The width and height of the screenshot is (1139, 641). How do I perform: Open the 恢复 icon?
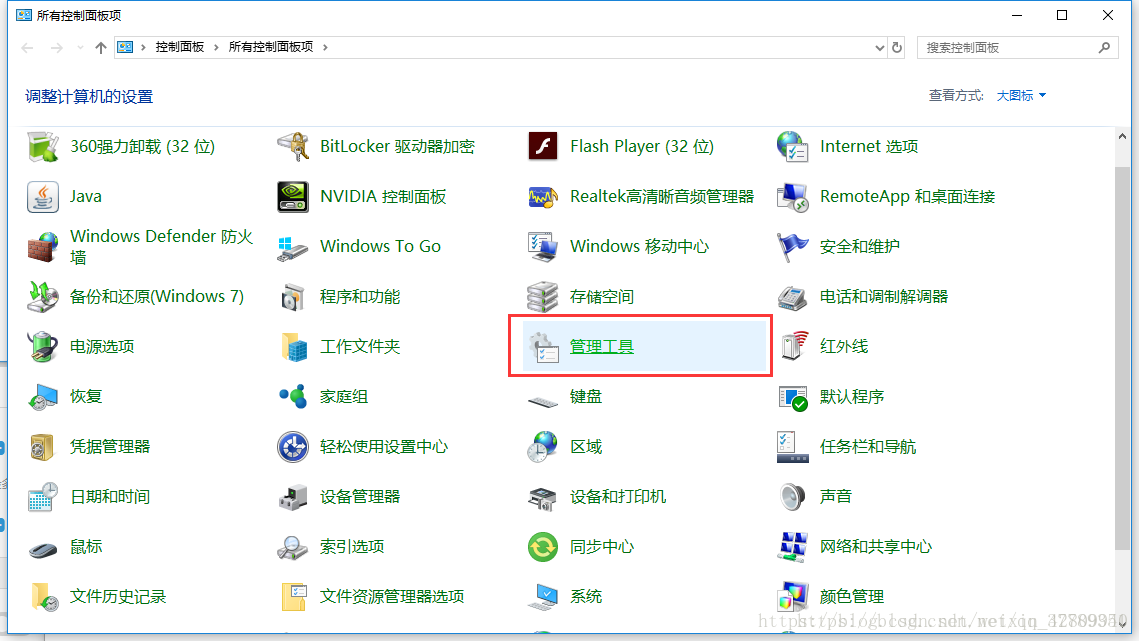(x=43, y=397)
